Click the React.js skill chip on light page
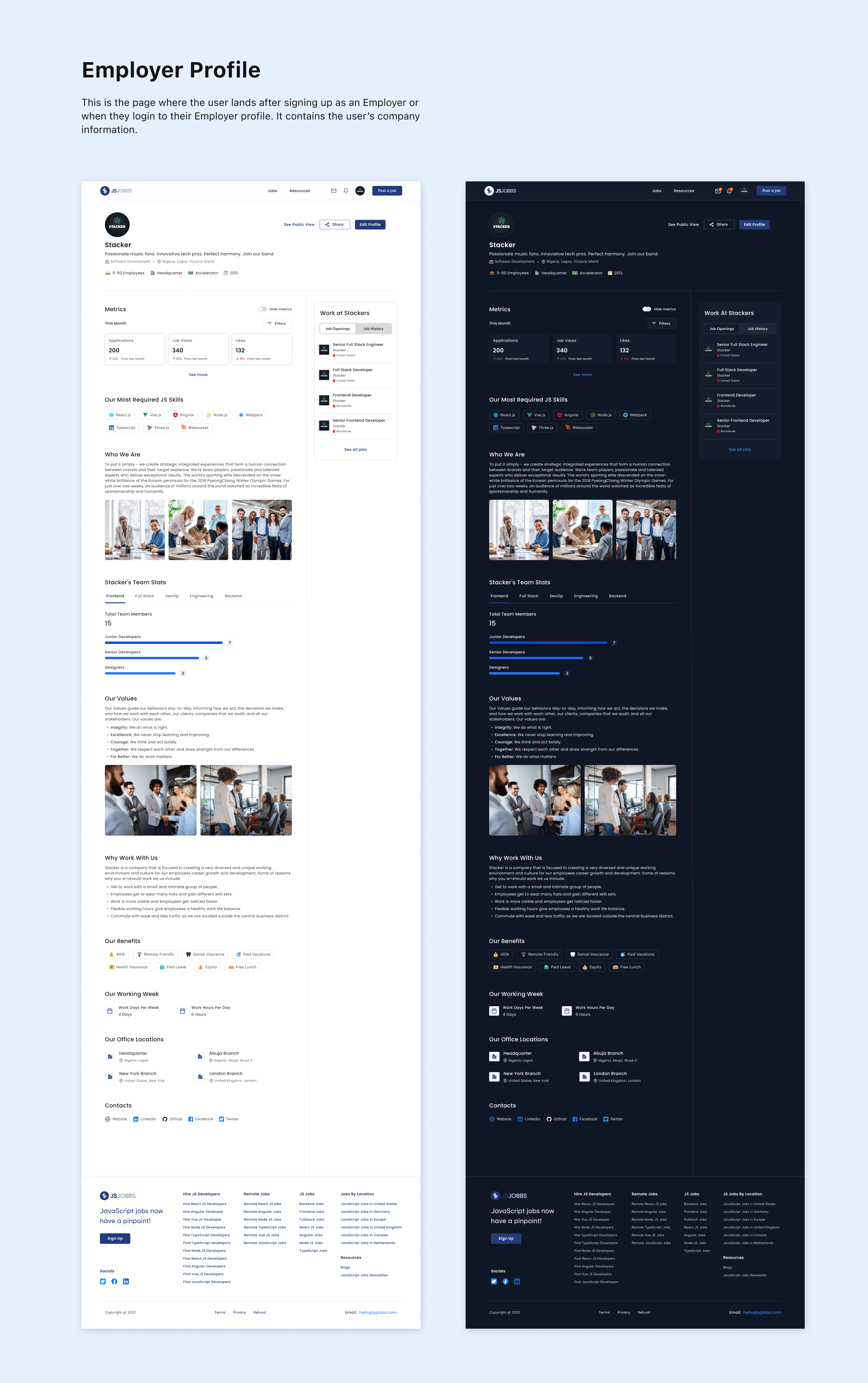 tap(120, 415)
